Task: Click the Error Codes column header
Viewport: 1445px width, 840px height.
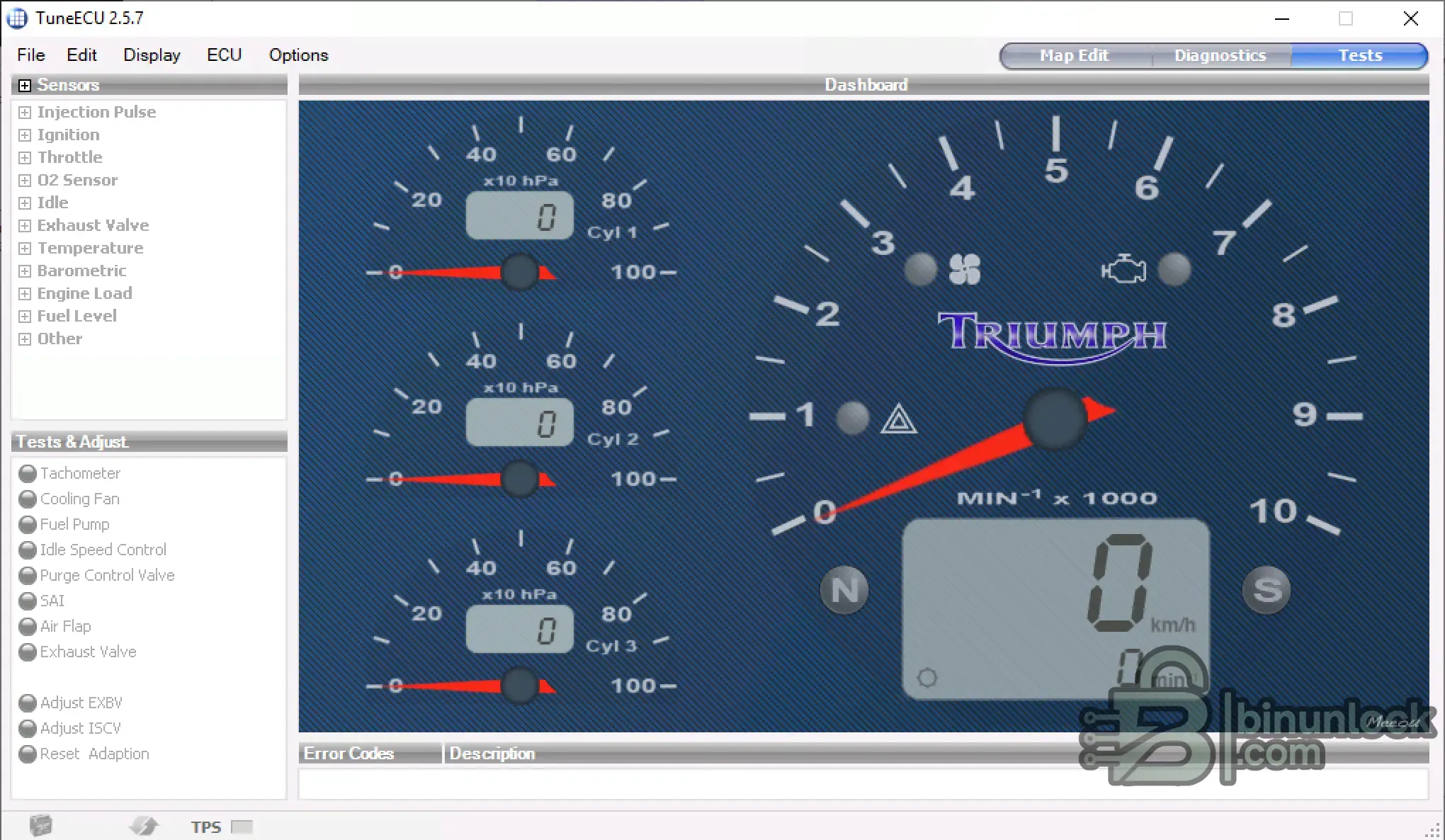Action: (x=370, y=754)
